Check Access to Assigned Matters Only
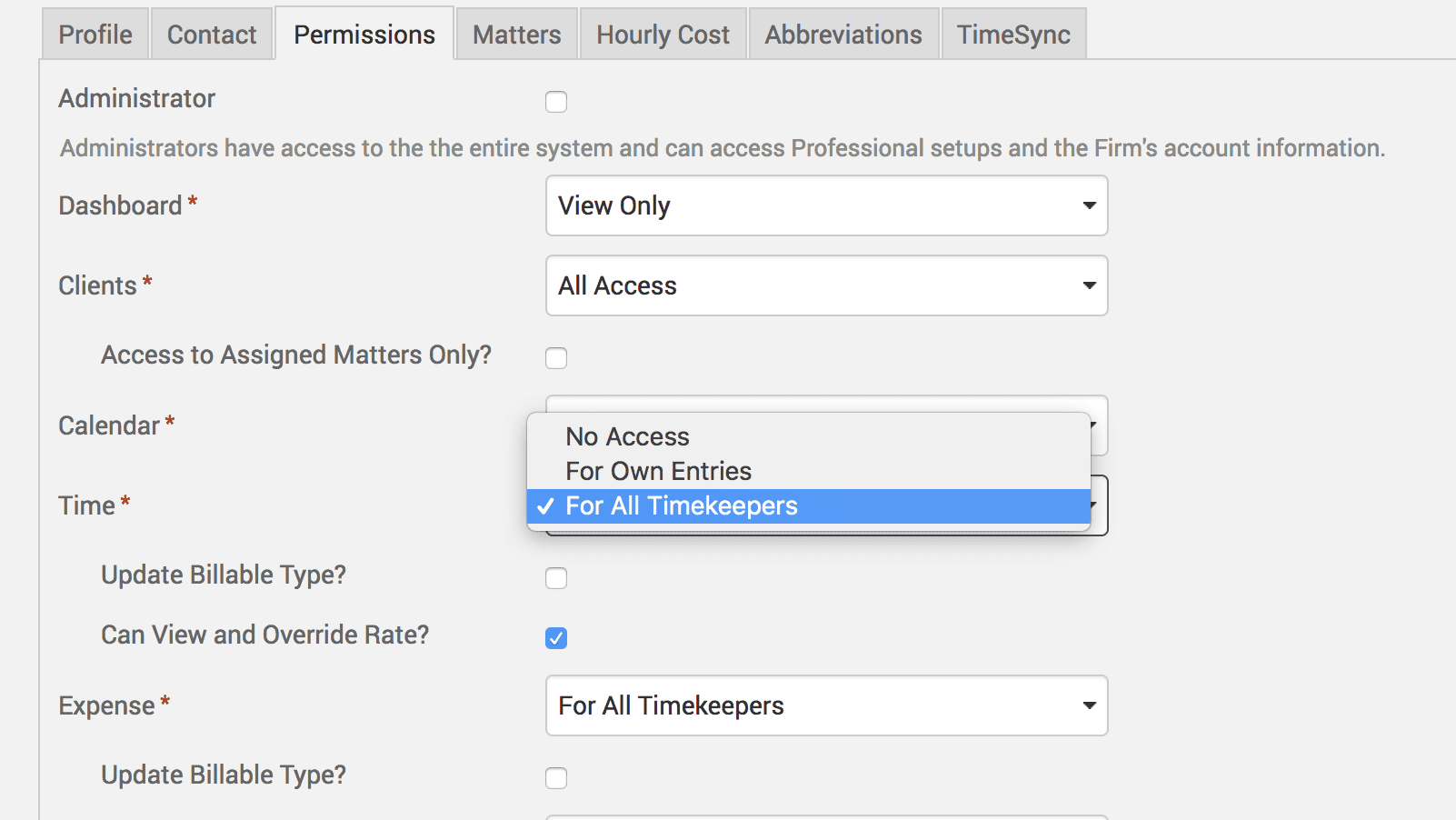The image size is (1456, 820). (556, 358)
